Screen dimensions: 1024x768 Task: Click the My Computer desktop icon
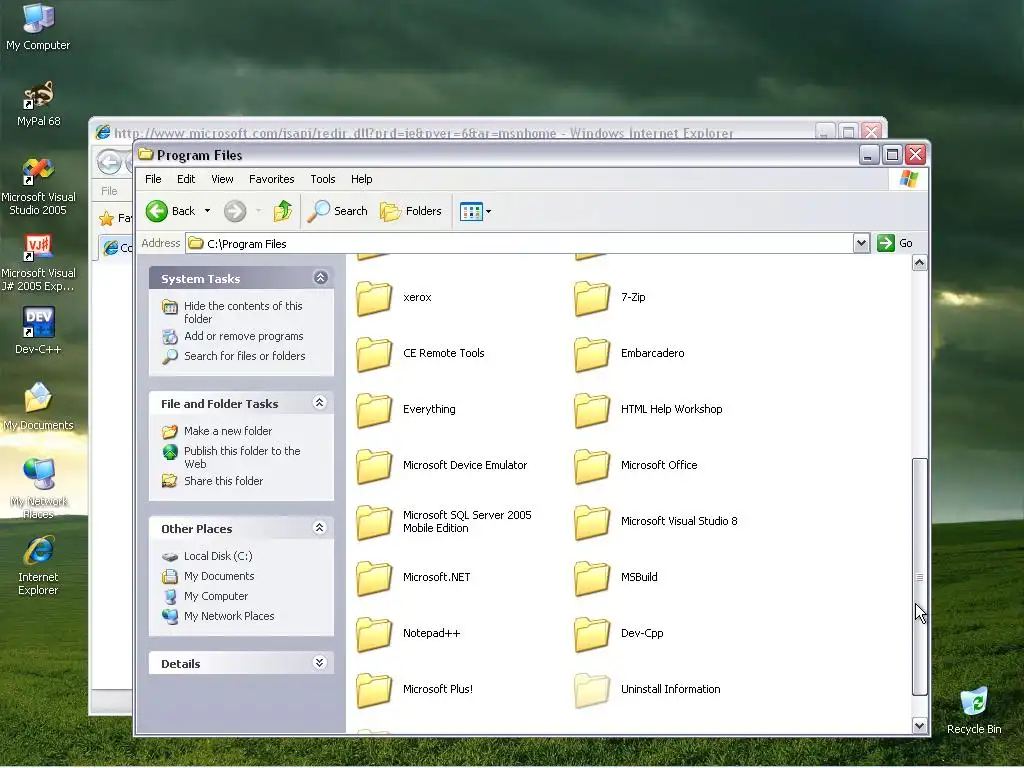click(38, 27)
